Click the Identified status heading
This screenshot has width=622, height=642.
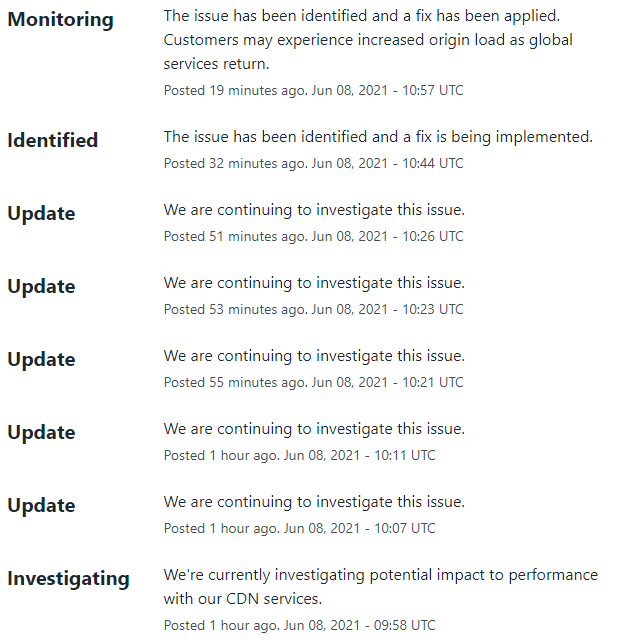click(53, 141)
